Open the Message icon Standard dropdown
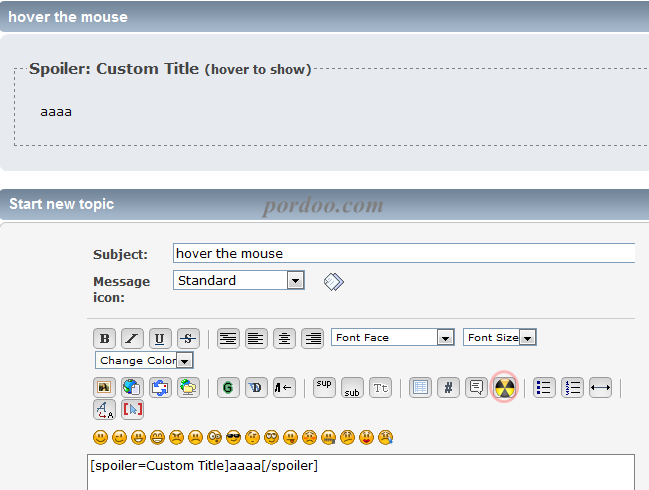This screenshot has height=490, width=649. tap(239, 280)
